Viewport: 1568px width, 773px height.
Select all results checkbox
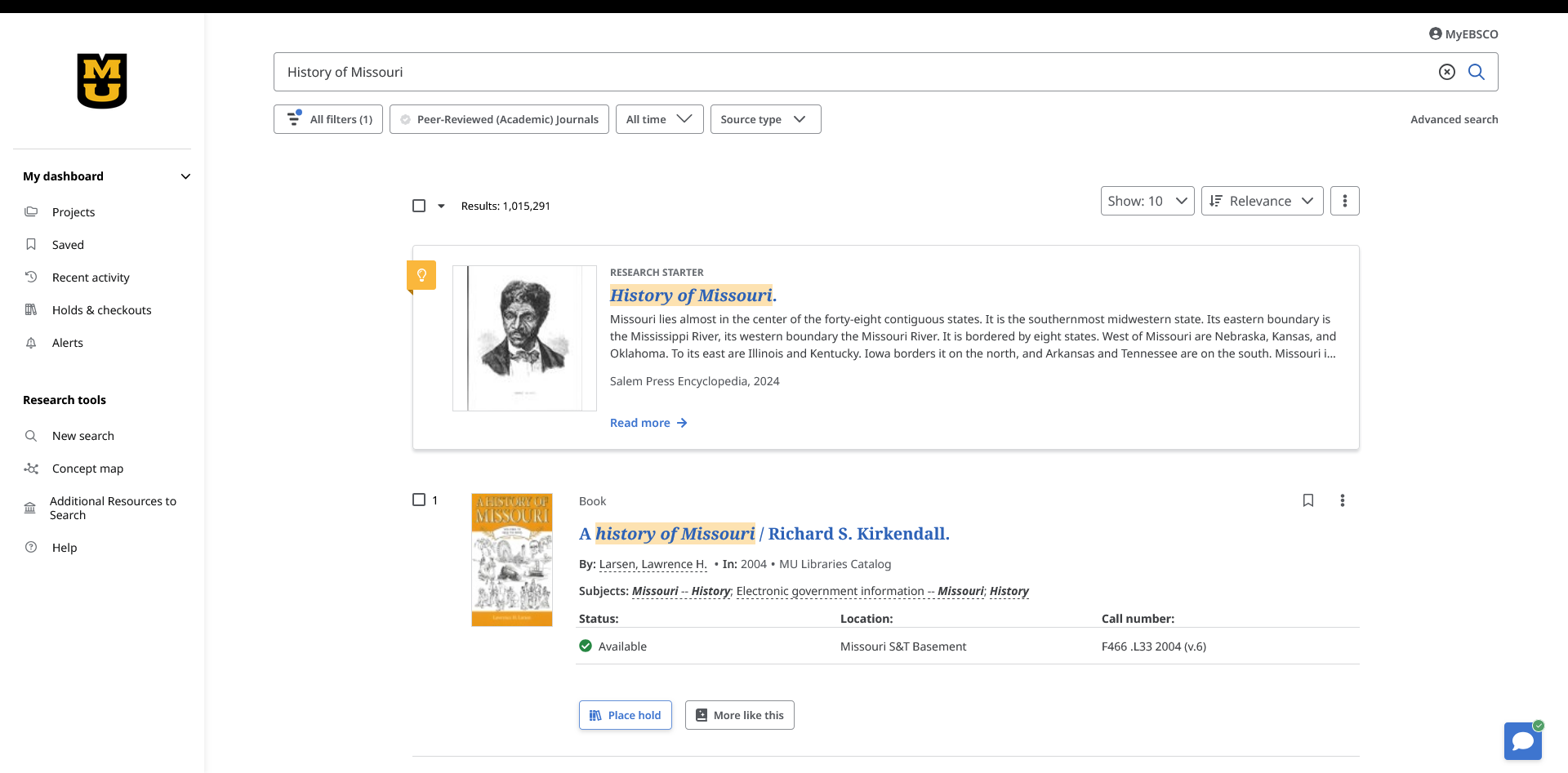(419, 206)
